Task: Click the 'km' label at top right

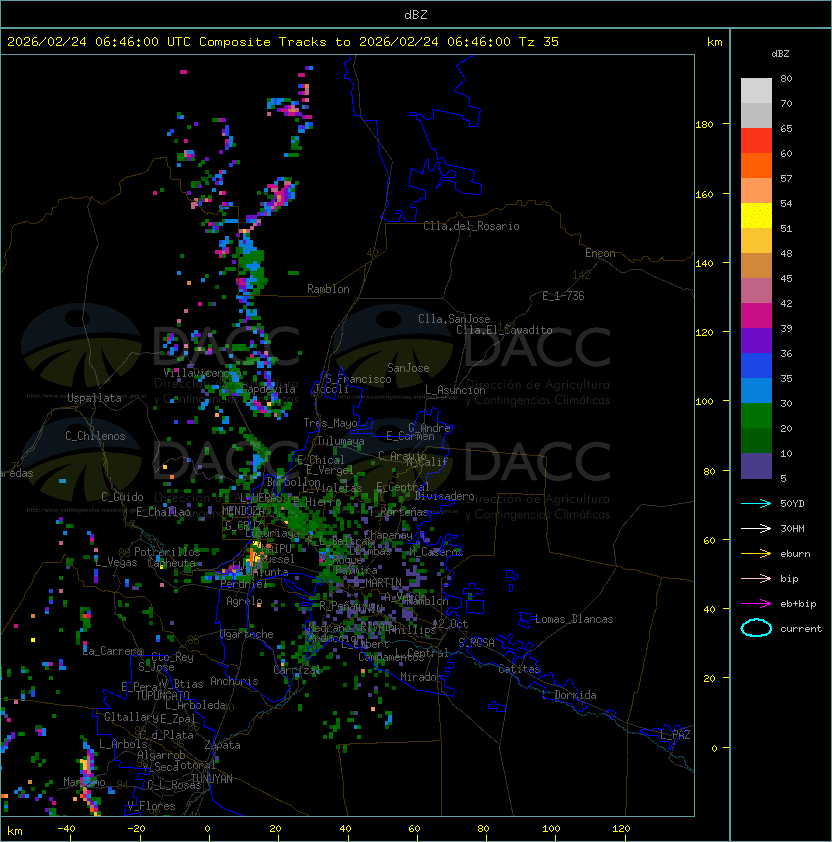Action: [x=714, y=42]
